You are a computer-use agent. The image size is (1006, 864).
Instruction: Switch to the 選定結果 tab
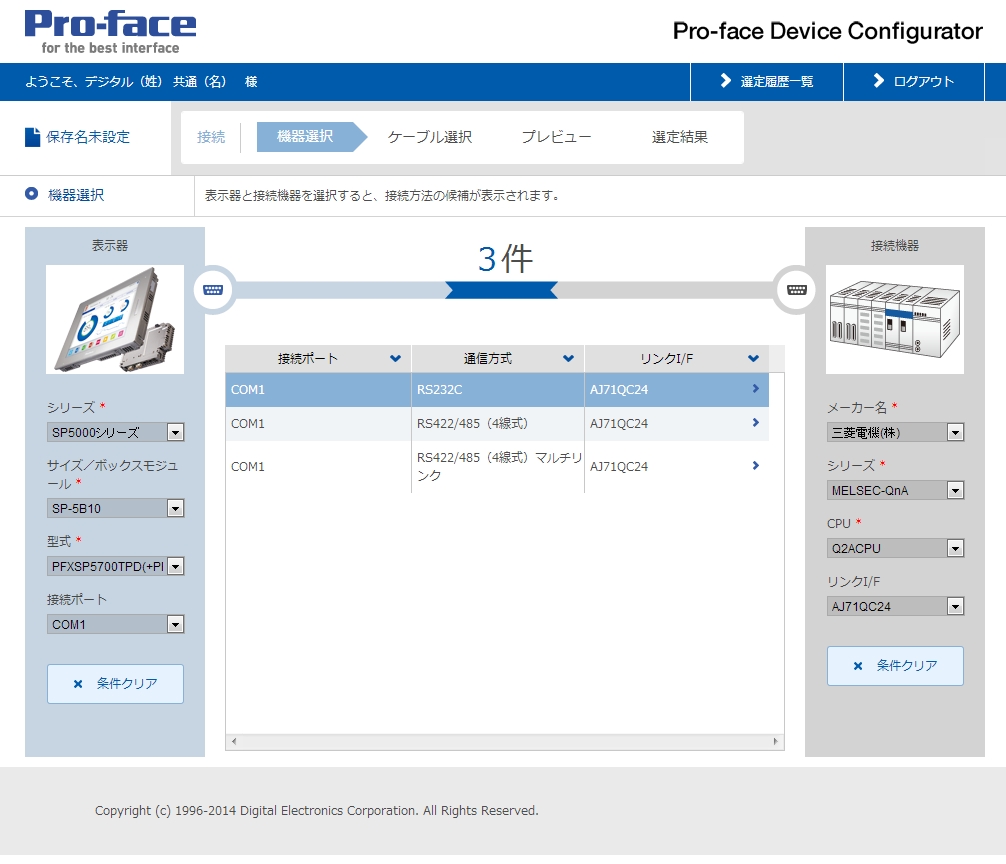[x=678, y=137]
